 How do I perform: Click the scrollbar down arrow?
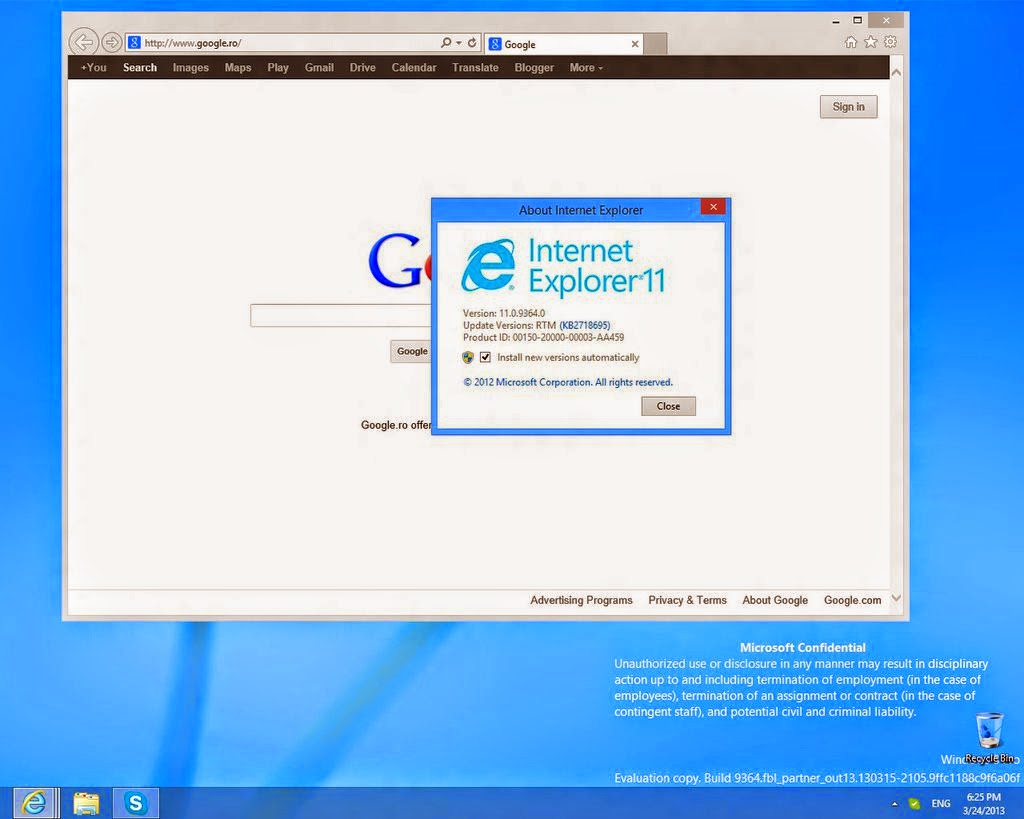tap(897, 598)
